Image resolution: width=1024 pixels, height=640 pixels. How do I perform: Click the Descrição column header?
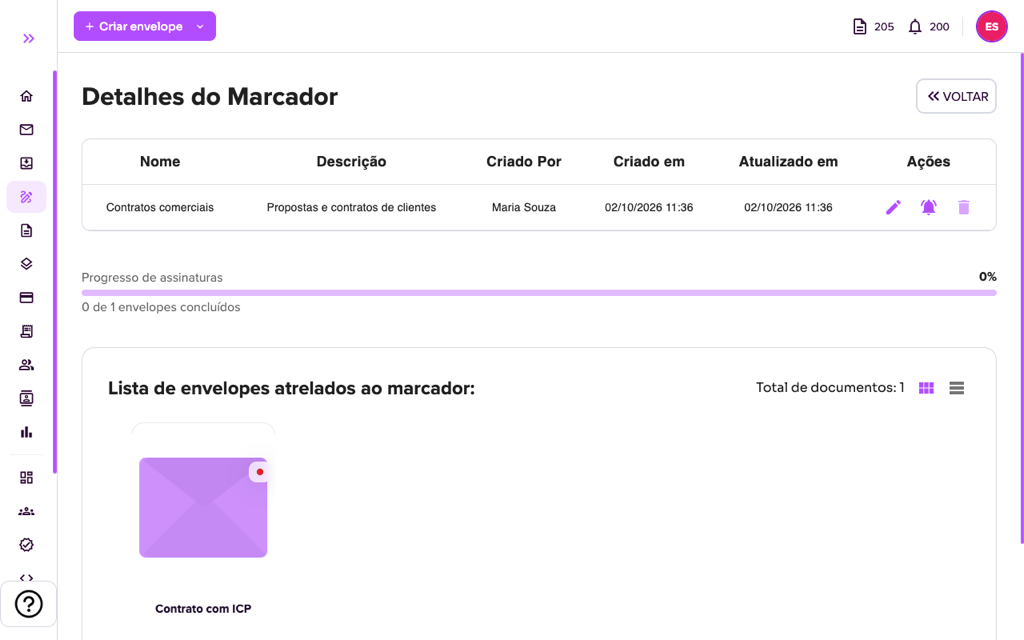pos(351,161)
